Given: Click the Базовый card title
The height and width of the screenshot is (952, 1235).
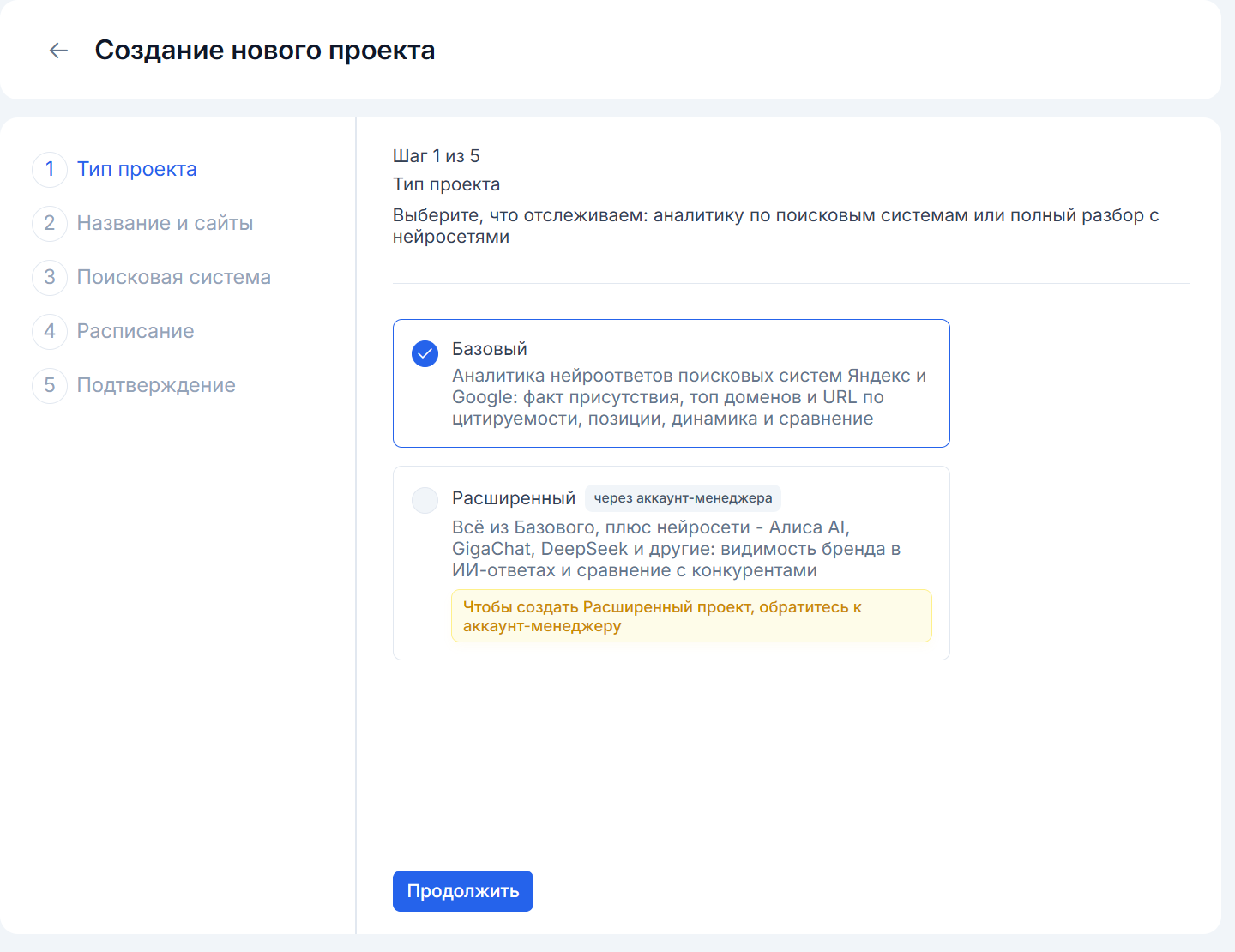Looking at the screenshot, I should pos(490,349).
